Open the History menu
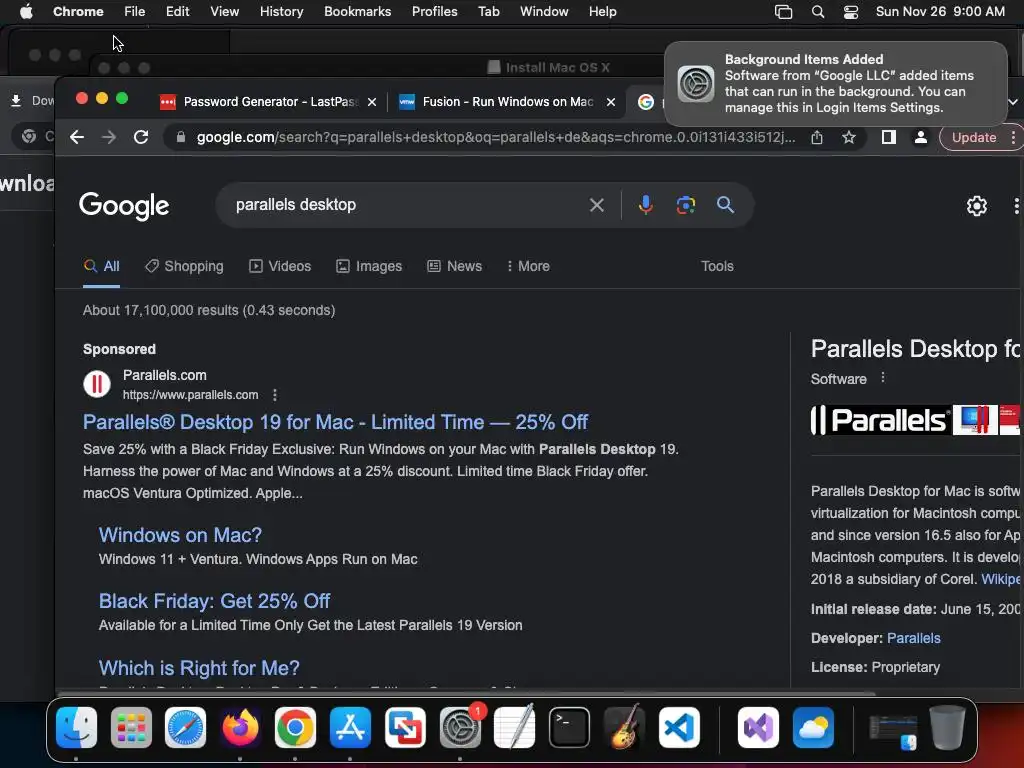This screenshot has width=1024, height=768. pos(281,12)
